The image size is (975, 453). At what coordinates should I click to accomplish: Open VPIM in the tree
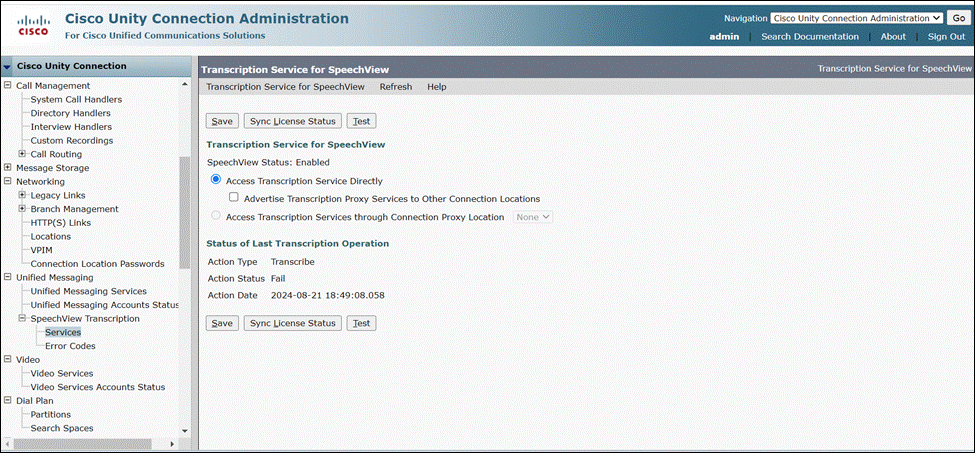[41, 250]
